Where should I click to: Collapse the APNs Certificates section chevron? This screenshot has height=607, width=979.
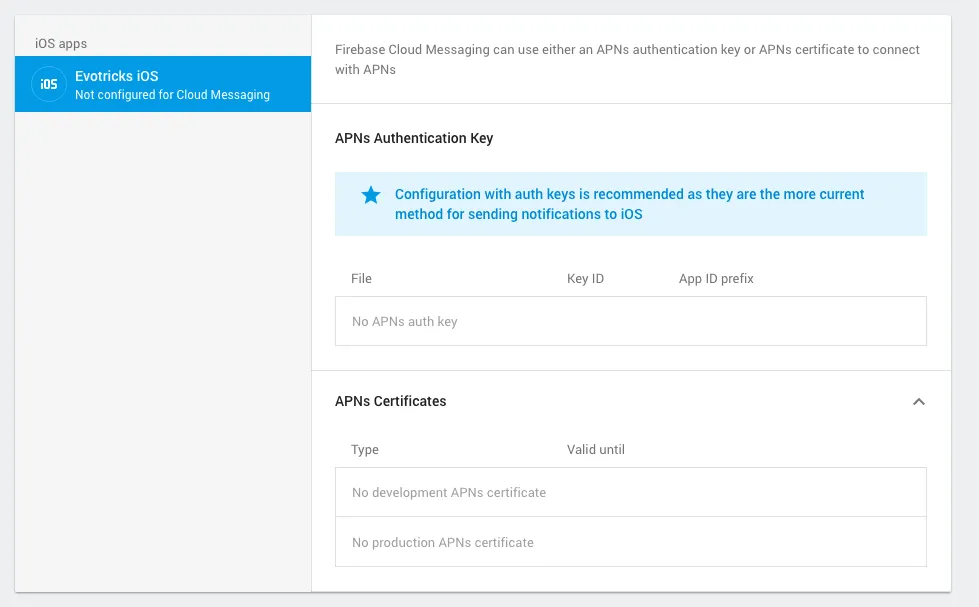(x=919, y=402)
